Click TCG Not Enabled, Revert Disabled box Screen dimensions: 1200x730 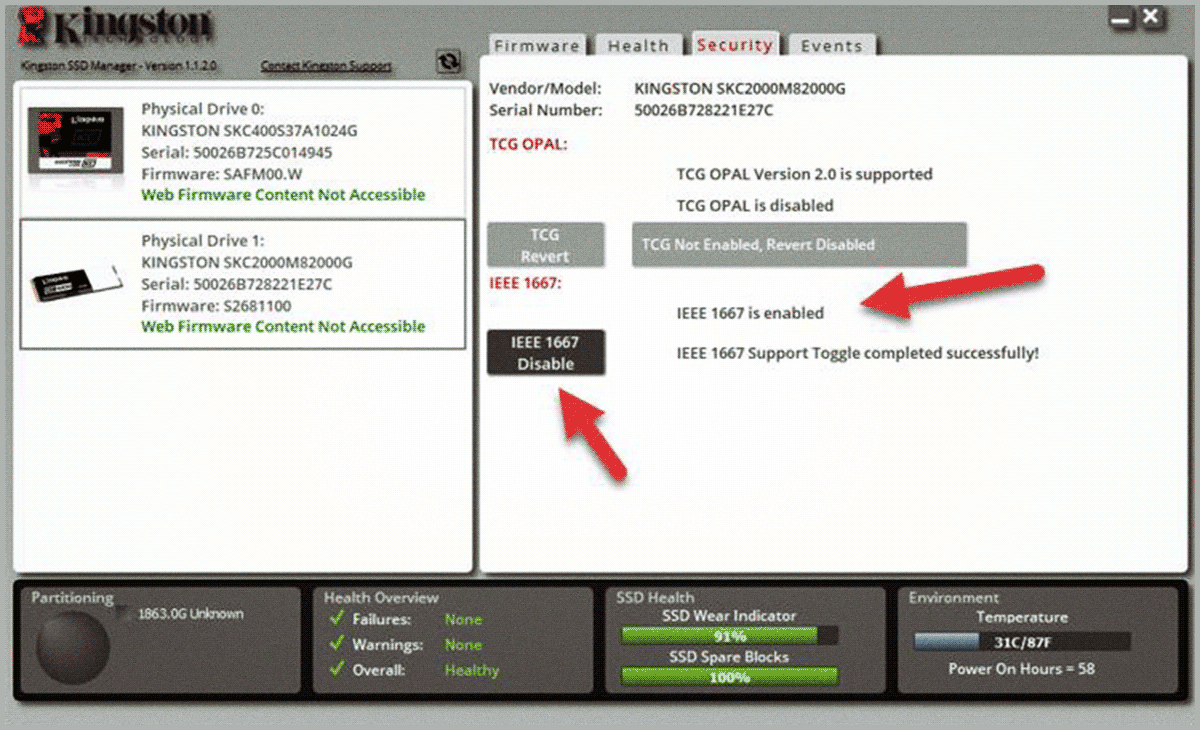799,245
